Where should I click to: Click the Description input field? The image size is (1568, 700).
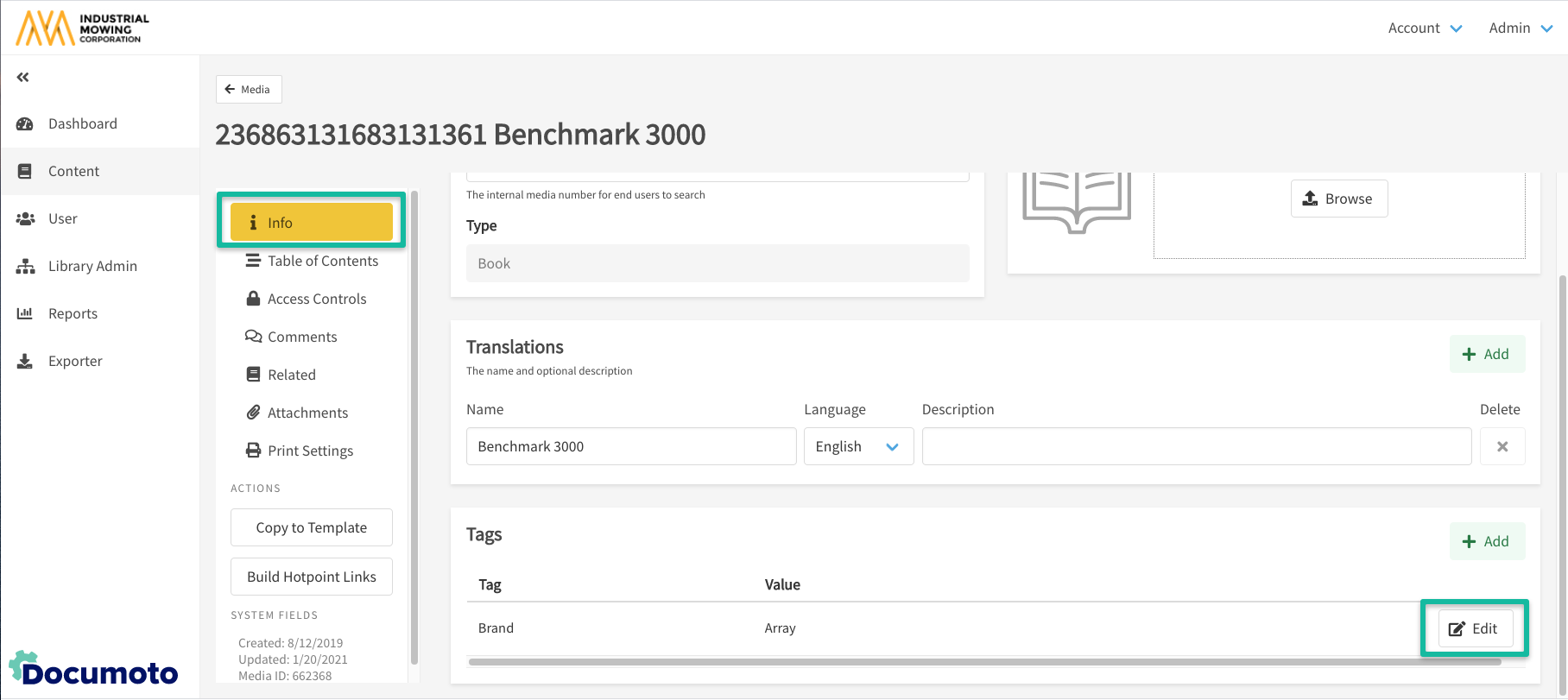[1196, 446]
